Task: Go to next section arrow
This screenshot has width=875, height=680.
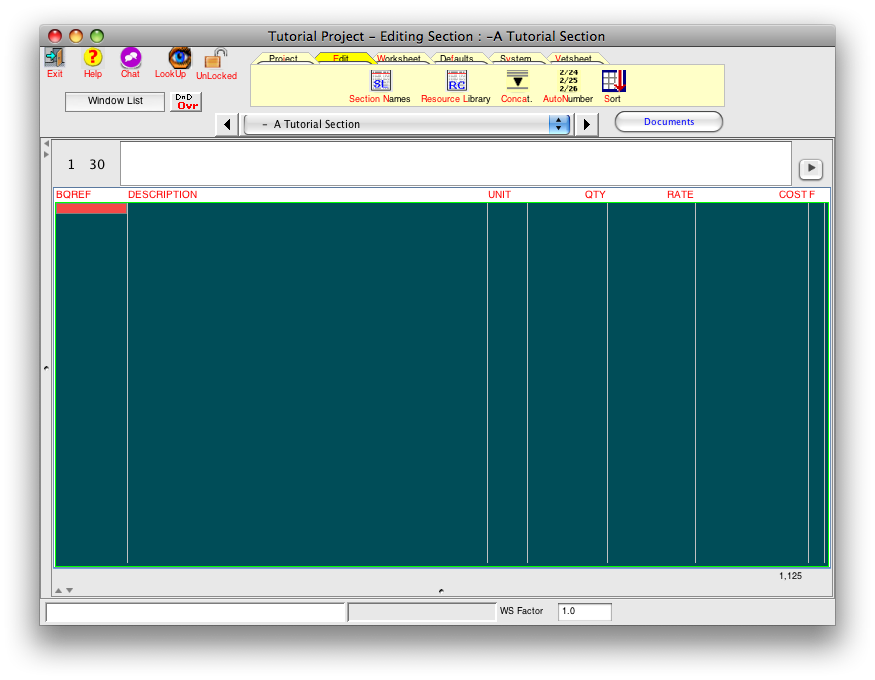Action: tap(586, 124)
